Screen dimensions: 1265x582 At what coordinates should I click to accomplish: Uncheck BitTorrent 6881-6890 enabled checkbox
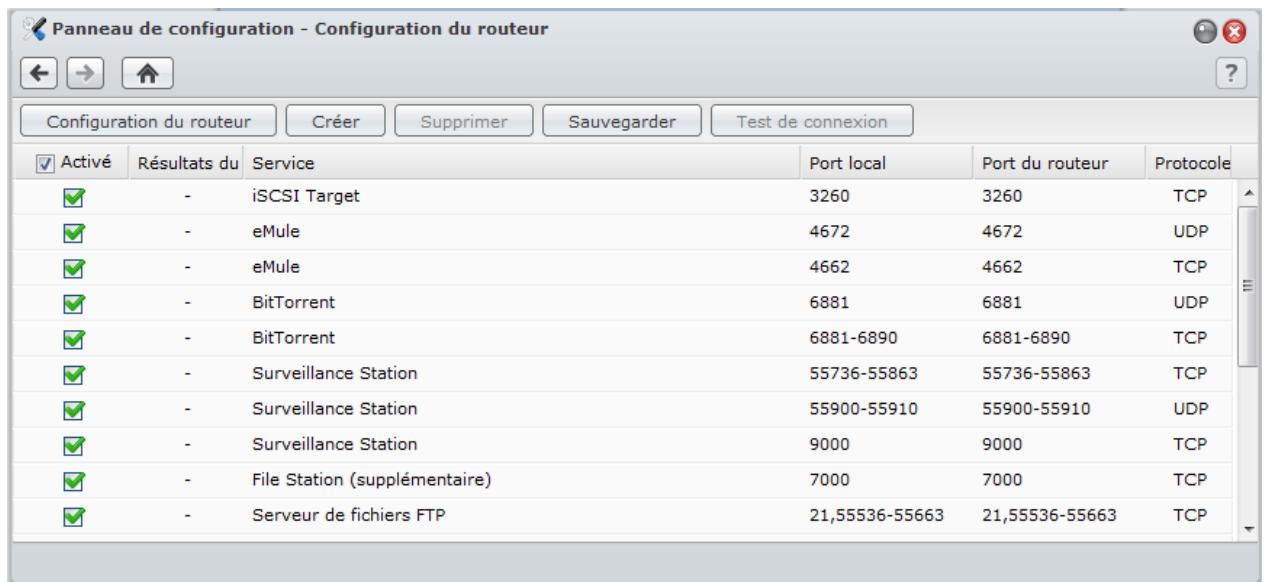pyautogui.click(x=73, y=339)
